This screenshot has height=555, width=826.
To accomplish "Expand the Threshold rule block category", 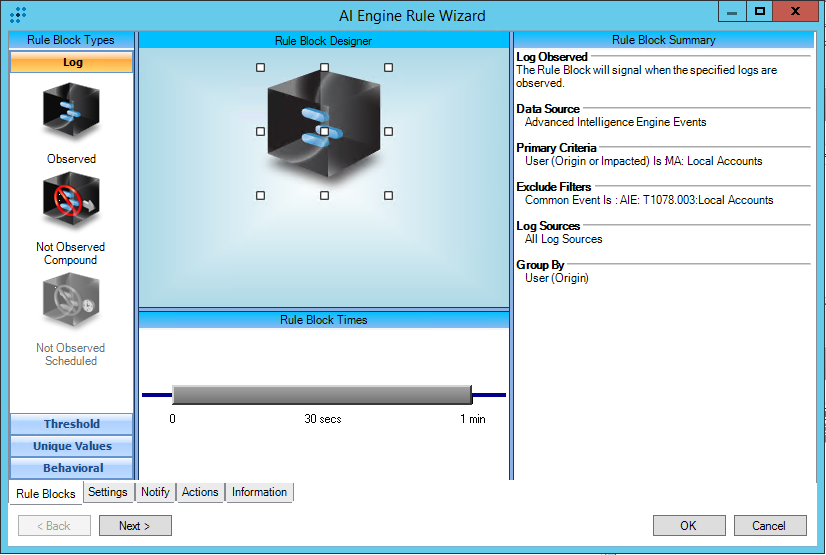I will point(71,424).
